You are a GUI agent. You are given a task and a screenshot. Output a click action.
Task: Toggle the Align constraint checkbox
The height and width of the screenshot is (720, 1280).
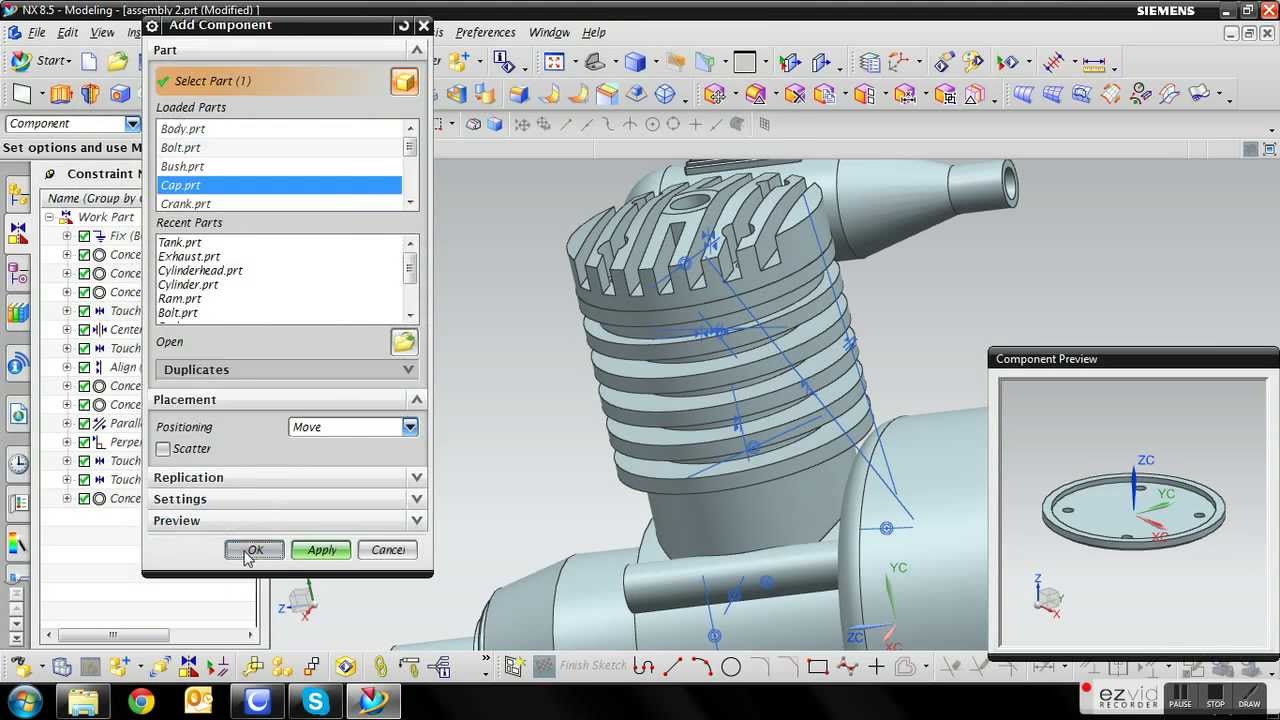(x=84, y=367)
